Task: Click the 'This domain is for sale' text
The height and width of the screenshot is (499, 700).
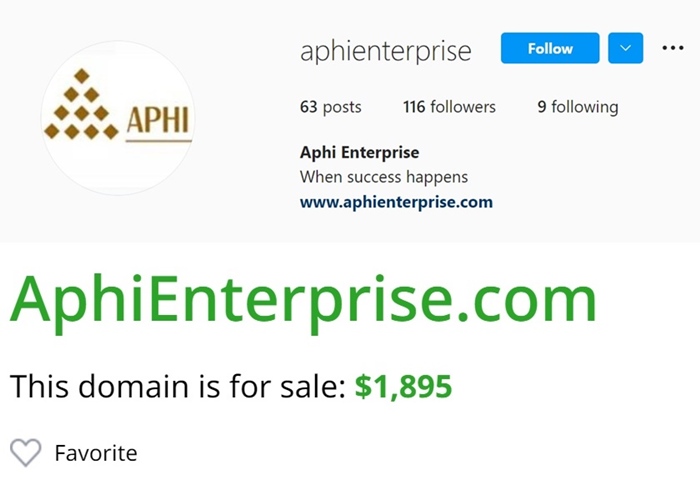Action: point(178,385)
